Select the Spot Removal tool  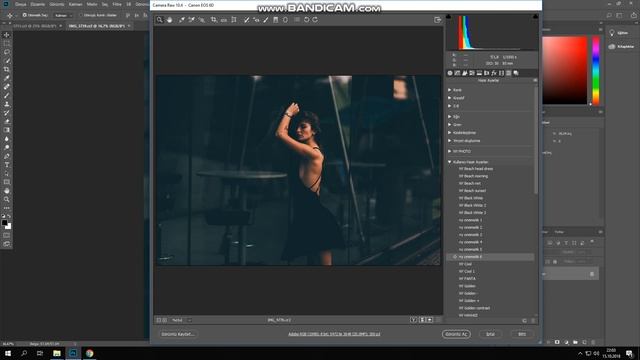pos(247,20)
